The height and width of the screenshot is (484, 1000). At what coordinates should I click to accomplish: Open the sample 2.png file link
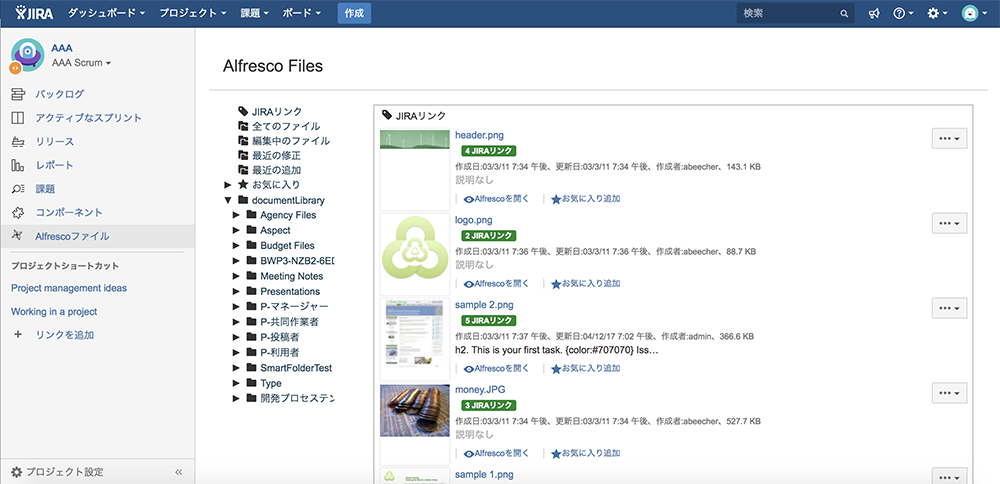click(484, 304)
